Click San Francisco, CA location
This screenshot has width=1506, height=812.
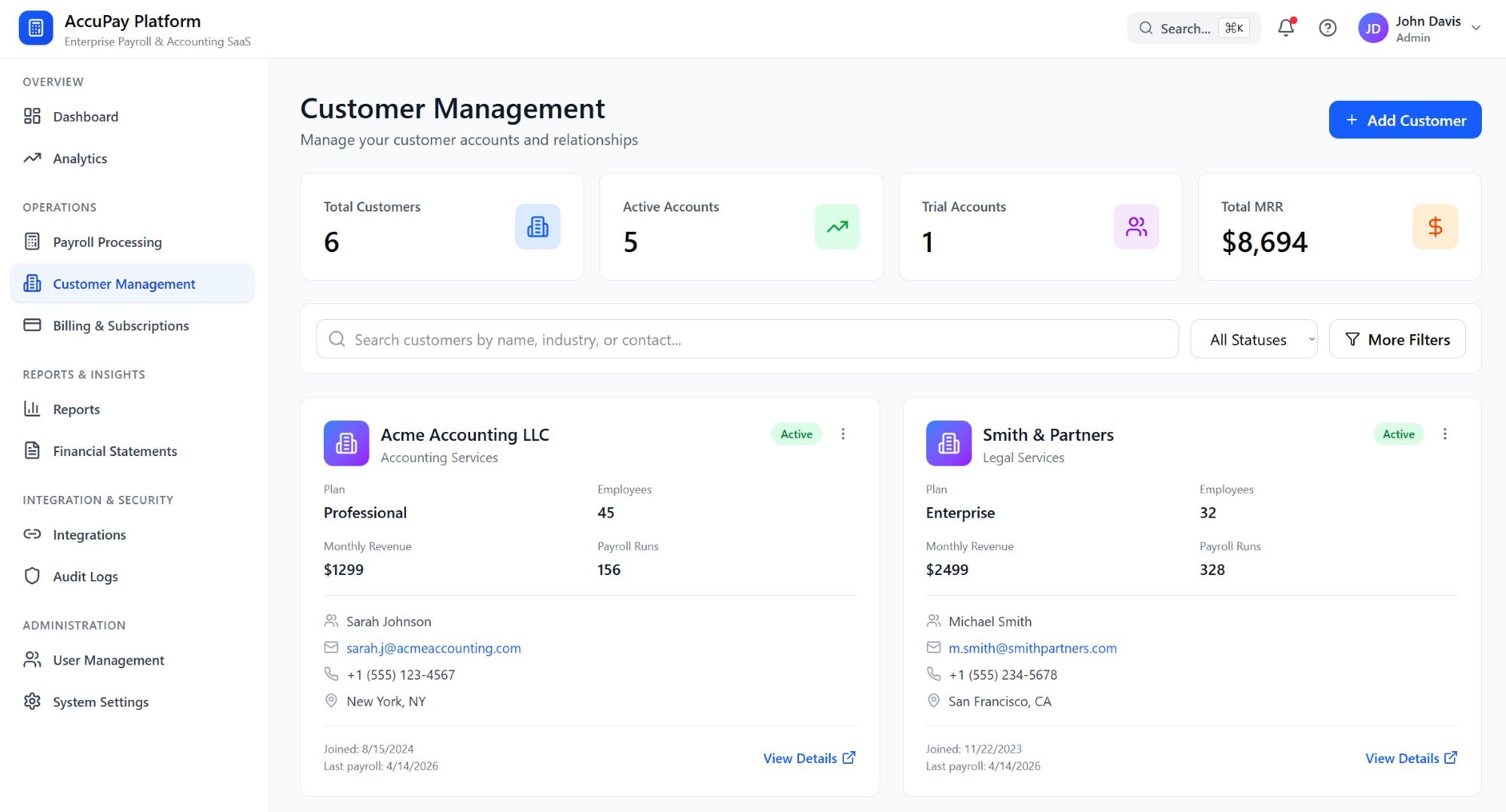pyautogui.click(x=1000, y=701)
